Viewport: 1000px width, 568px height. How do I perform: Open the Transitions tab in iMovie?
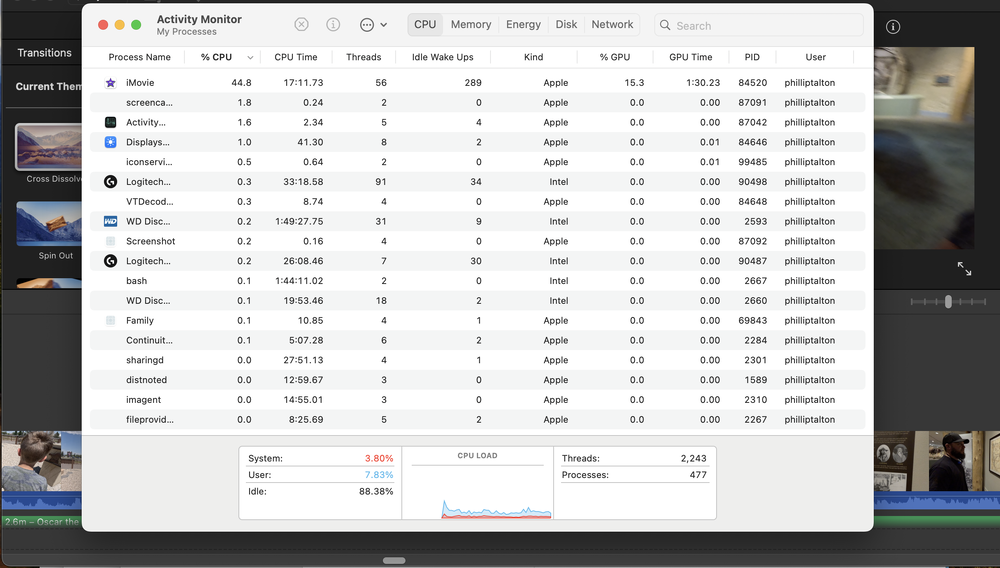click(44, 53)
